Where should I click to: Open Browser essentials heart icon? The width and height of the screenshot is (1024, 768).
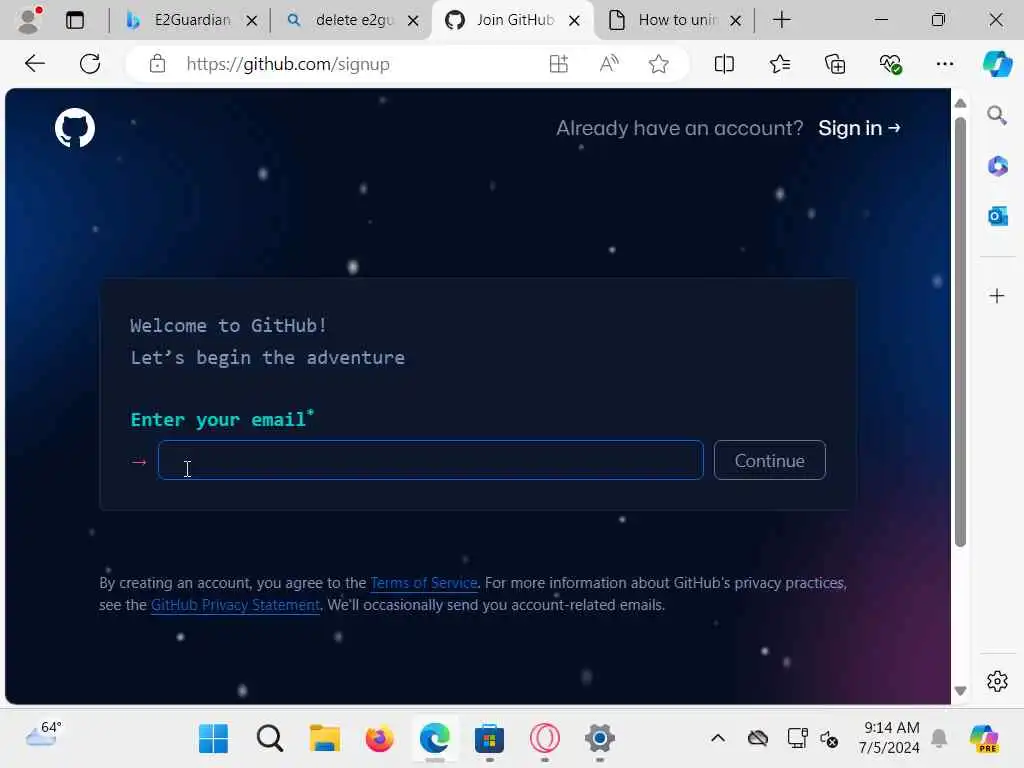click(890, 64)
